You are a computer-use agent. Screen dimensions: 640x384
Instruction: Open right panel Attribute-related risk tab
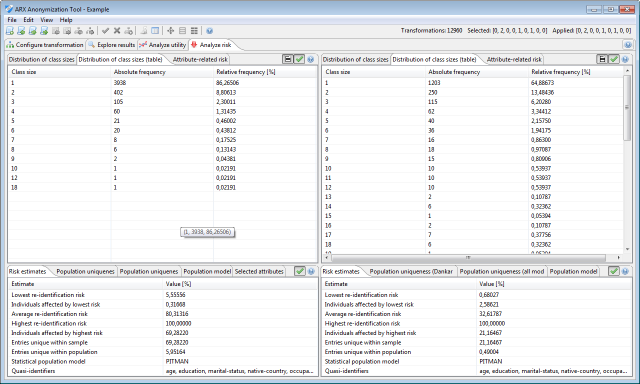point(514,60)
